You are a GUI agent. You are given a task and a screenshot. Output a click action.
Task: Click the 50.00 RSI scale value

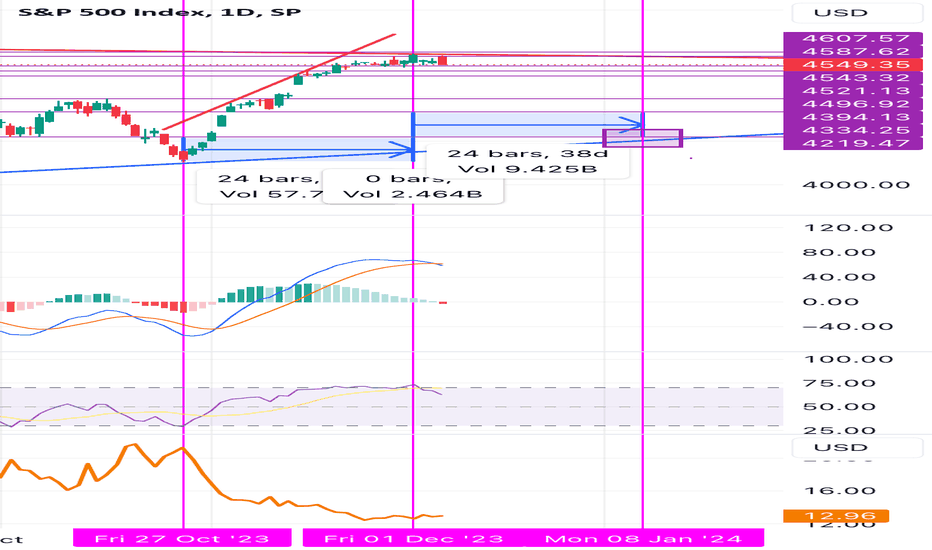click(839, 407)
